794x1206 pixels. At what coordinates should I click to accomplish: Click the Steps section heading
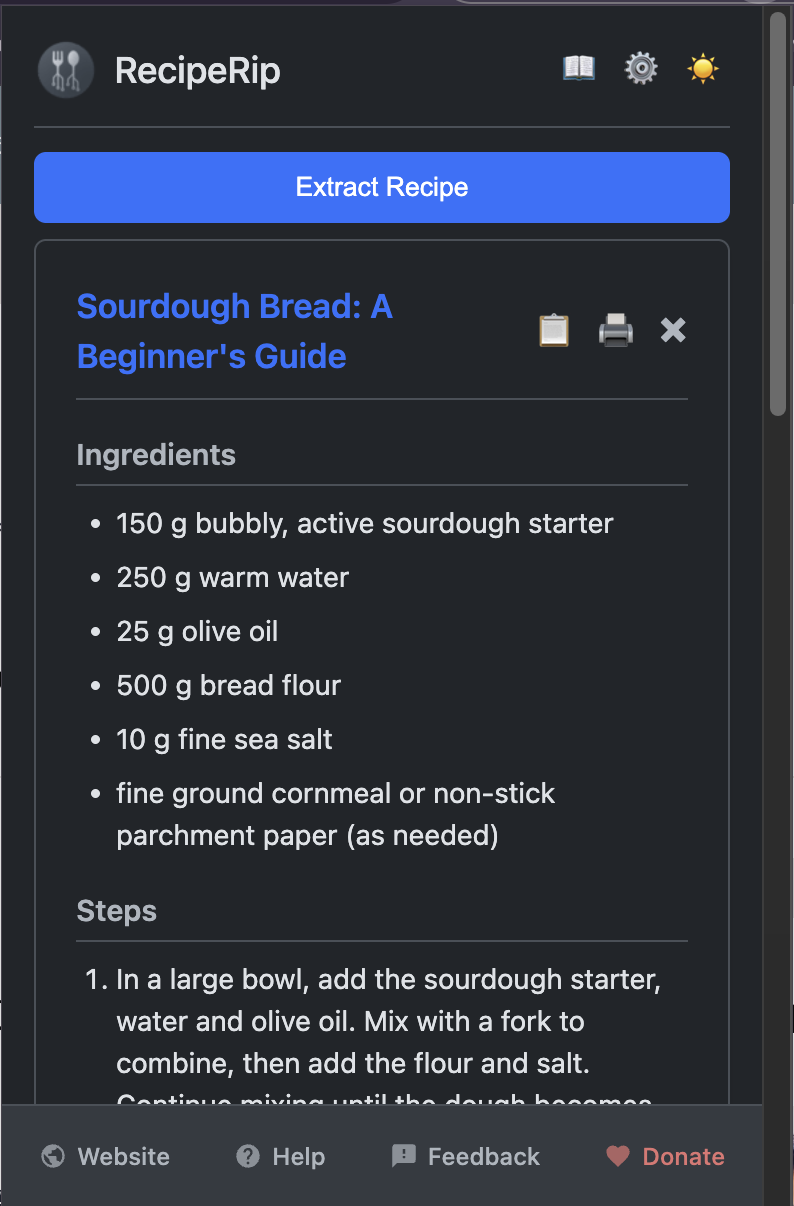point(117,911)
